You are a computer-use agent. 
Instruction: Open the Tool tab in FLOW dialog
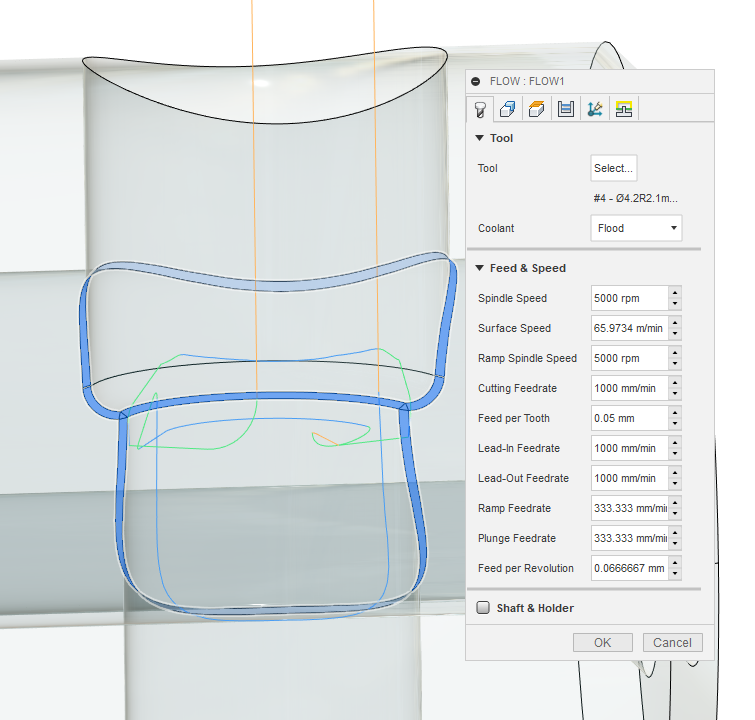480,109
